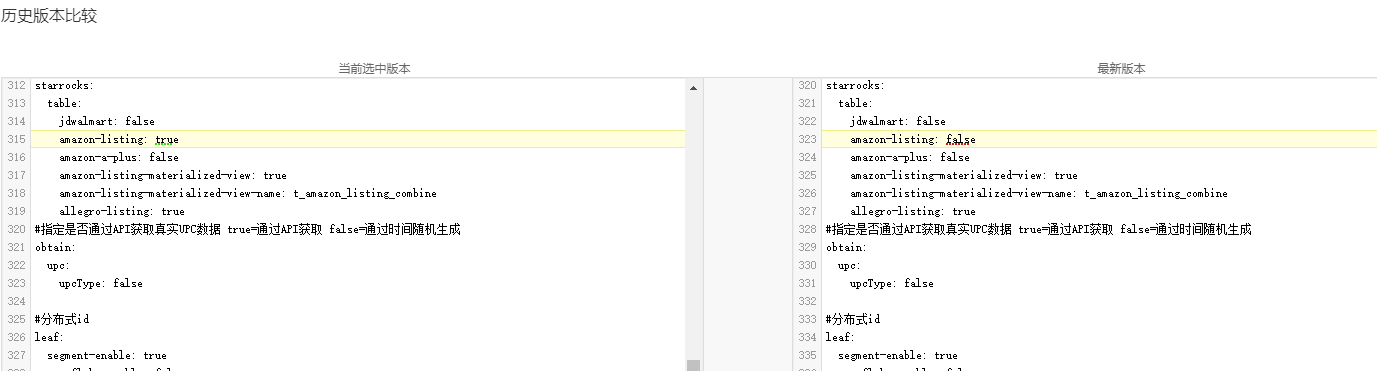This screenshot has width=1377, height=371.
Task: Click #分布式id comment on line 325
Action: click(62, 319)
